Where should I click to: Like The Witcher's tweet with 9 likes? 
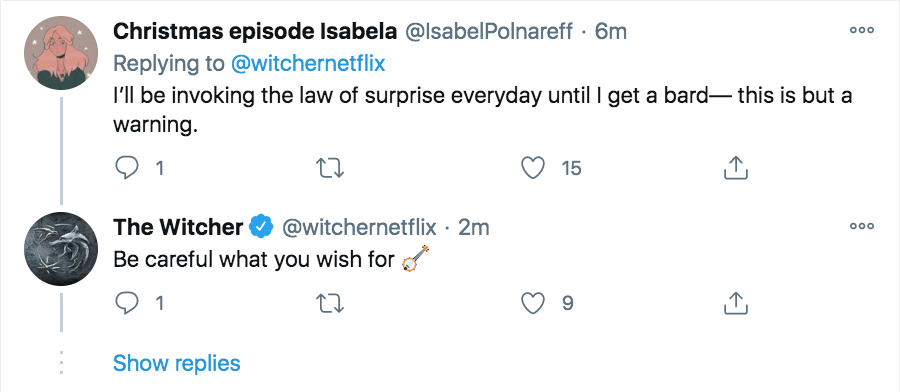click(x=533, y=303)
